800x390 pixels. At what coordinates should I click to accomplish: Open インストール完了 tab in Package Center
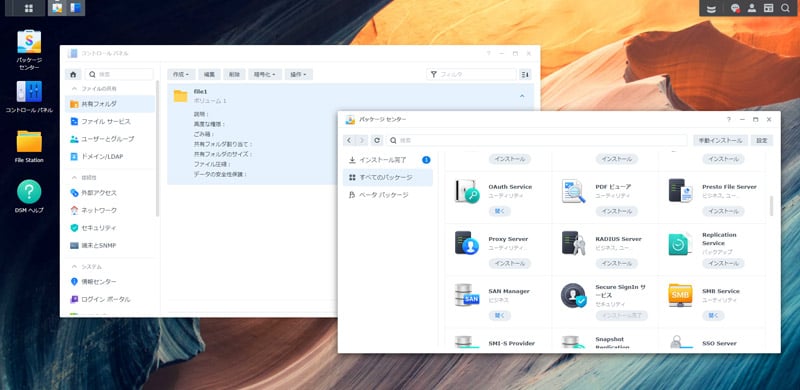coord(388,160)
